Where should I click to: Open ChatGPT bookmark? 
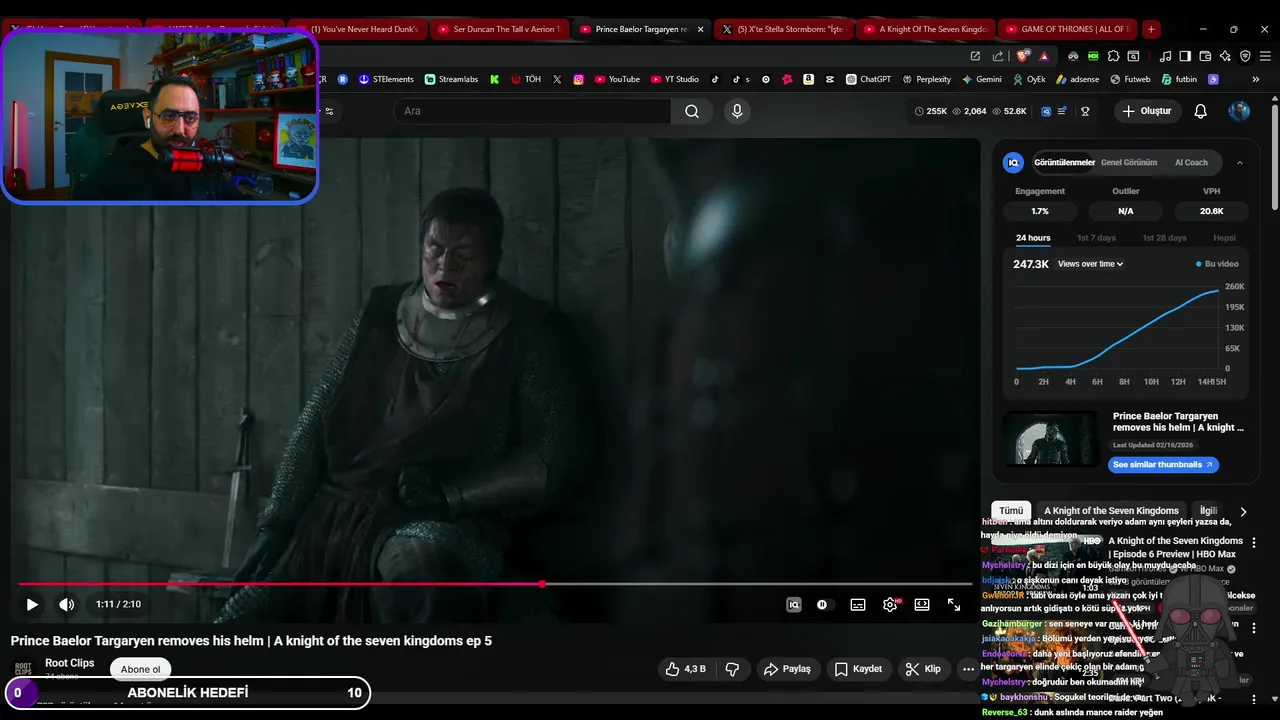pyautogui.click(x=868, y=79)
